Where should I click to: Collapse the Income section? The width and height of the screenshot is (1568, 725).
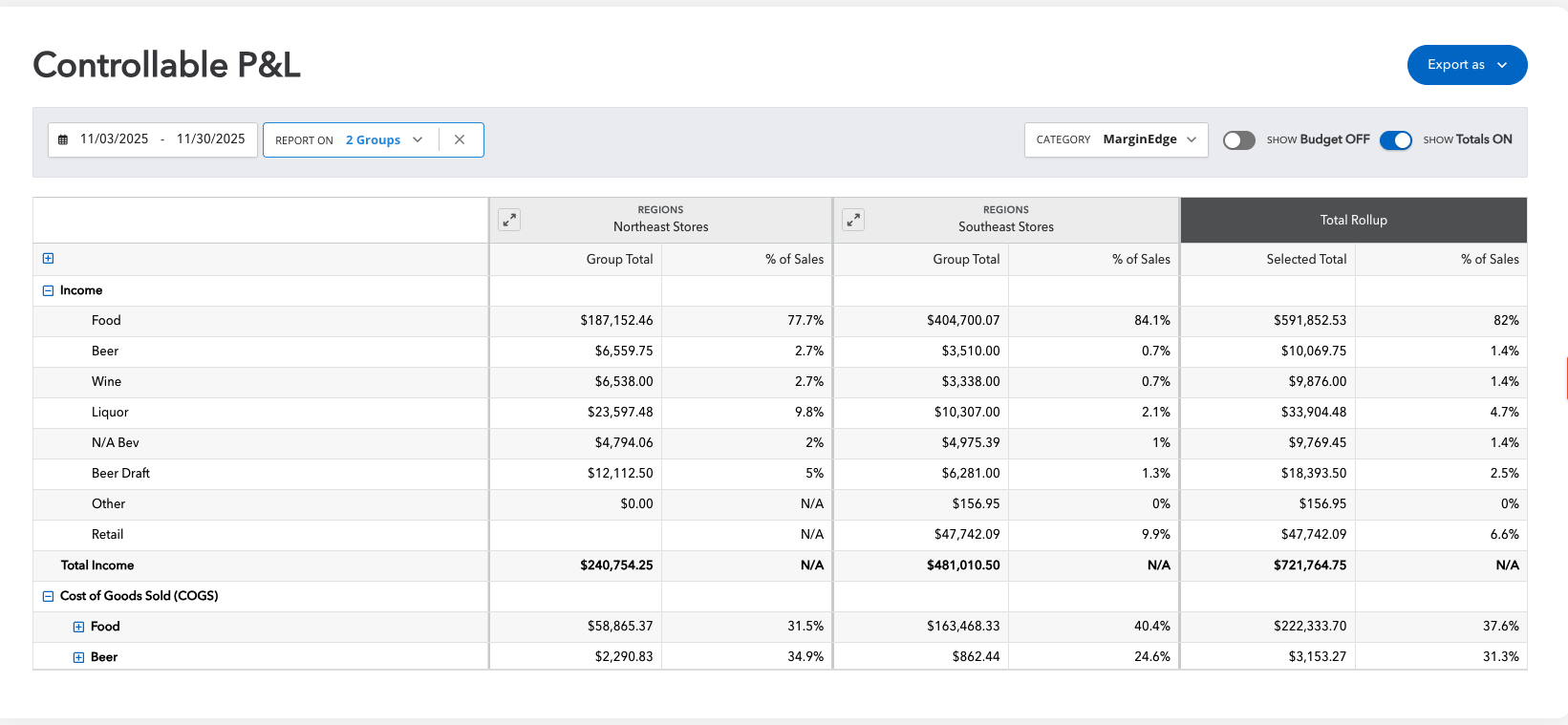49,290
